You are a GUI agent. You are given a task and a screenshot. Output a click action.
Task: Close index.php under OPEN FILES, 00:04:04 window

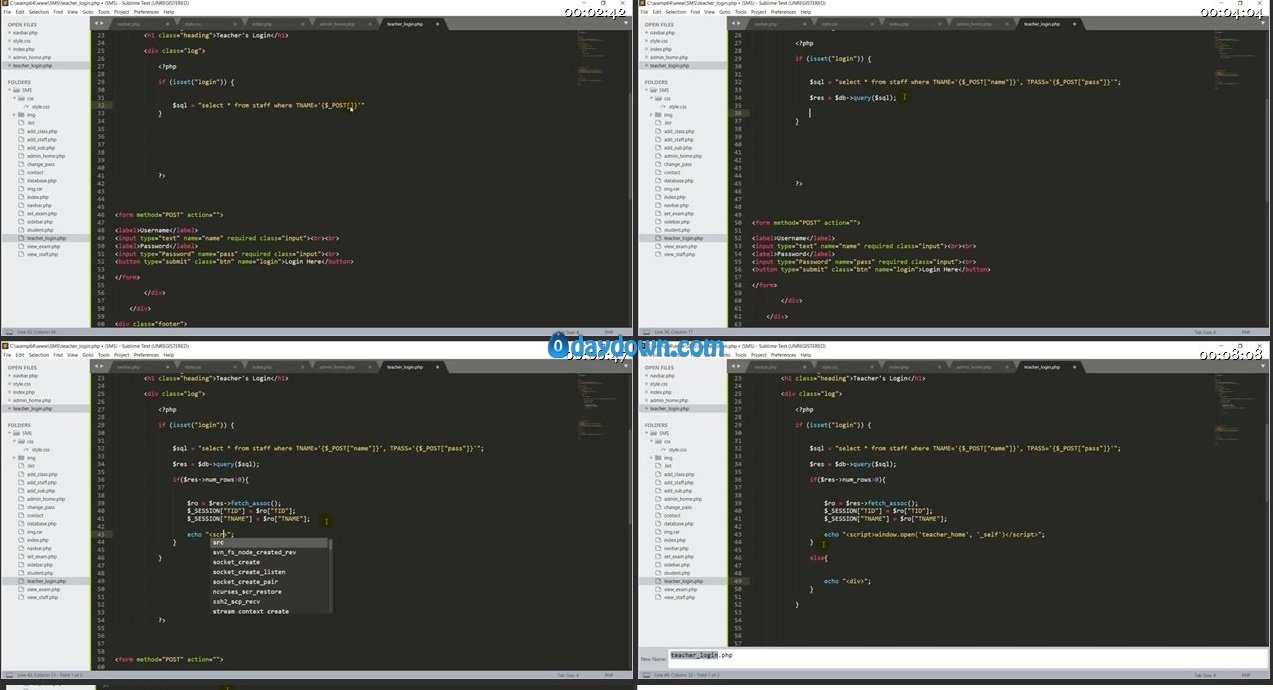point(646,49)
